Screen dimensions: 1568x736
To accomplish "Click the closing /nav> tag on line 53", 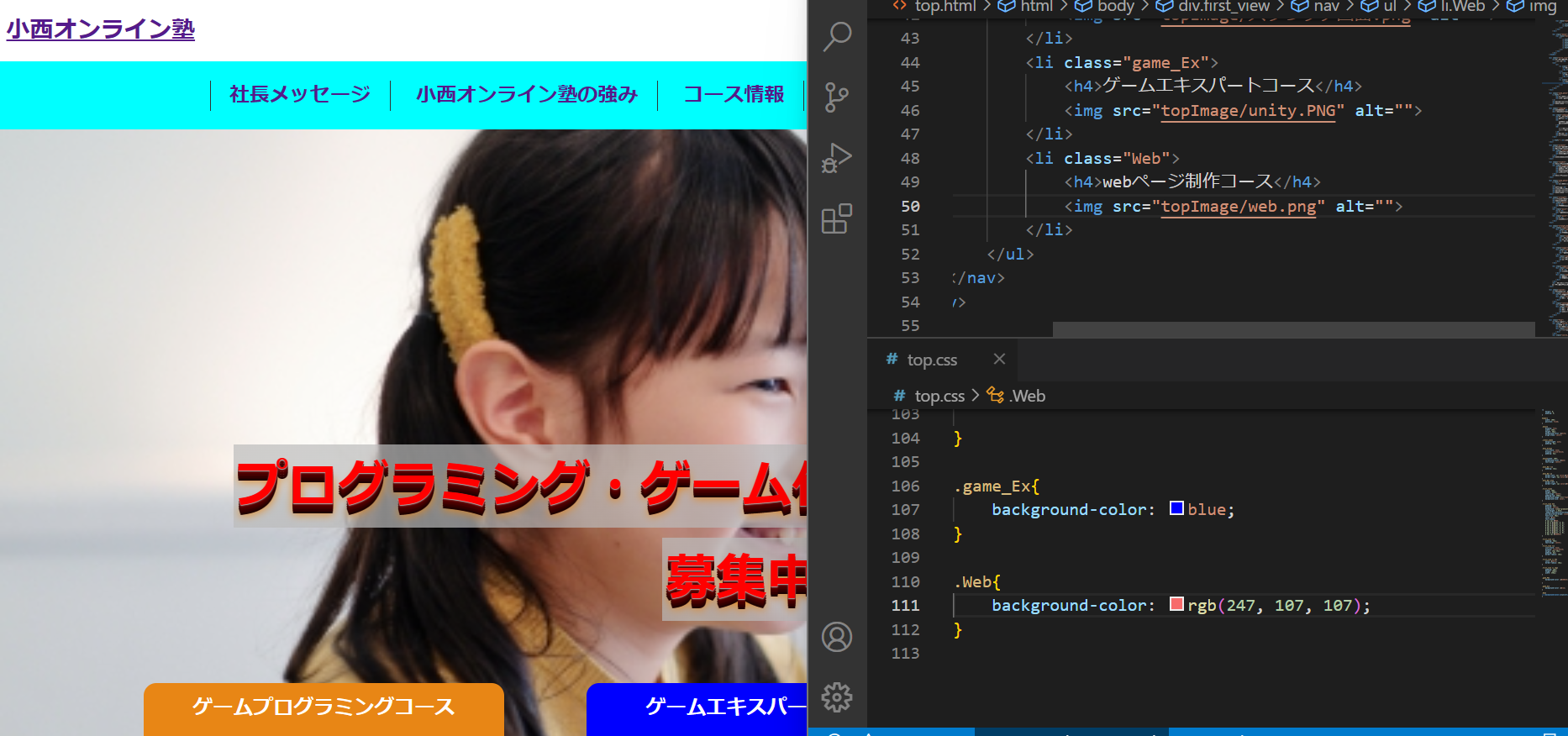I will [x=979, y=277].
